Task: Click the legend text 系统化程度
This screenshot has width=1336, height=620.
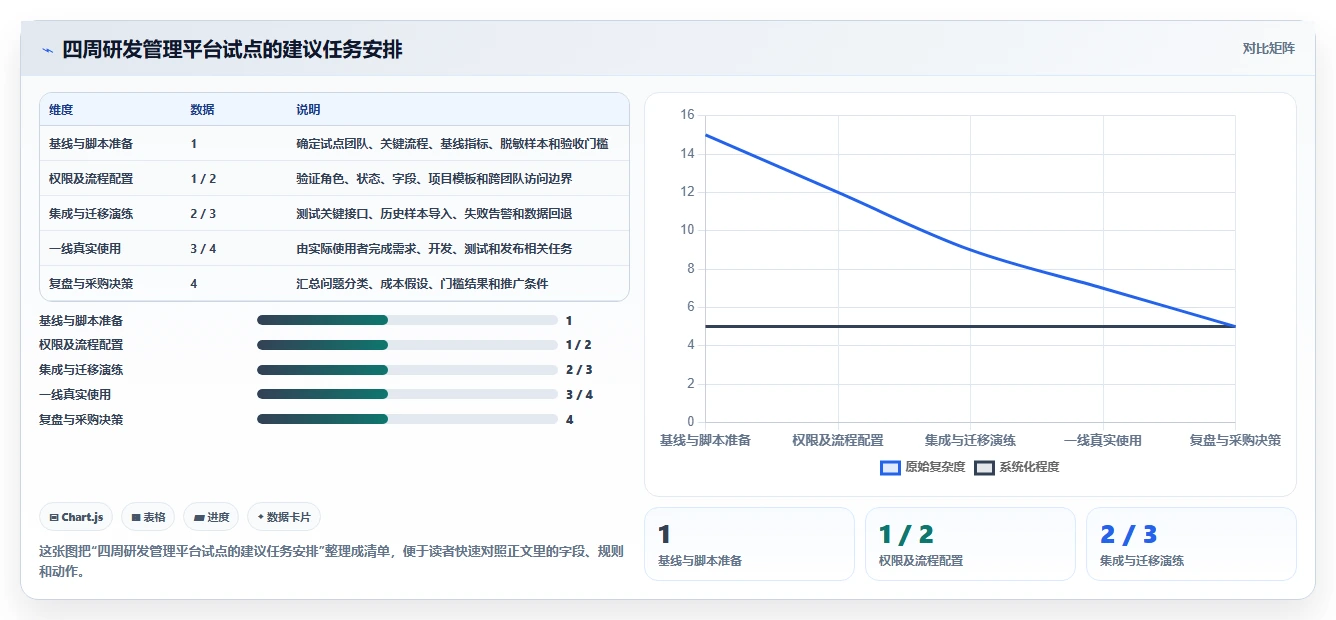Action: click(x=1029, y=467)
